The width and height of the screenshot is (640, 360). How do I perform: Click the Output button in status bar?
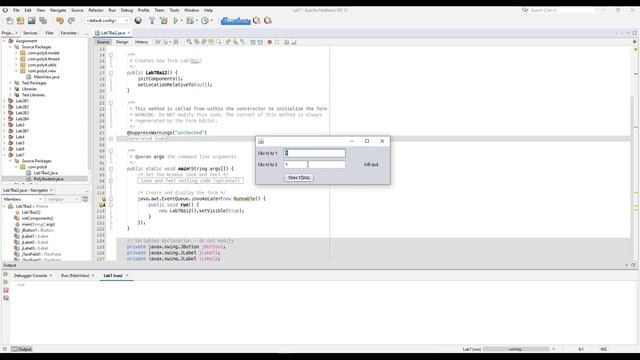click(22, 349)
